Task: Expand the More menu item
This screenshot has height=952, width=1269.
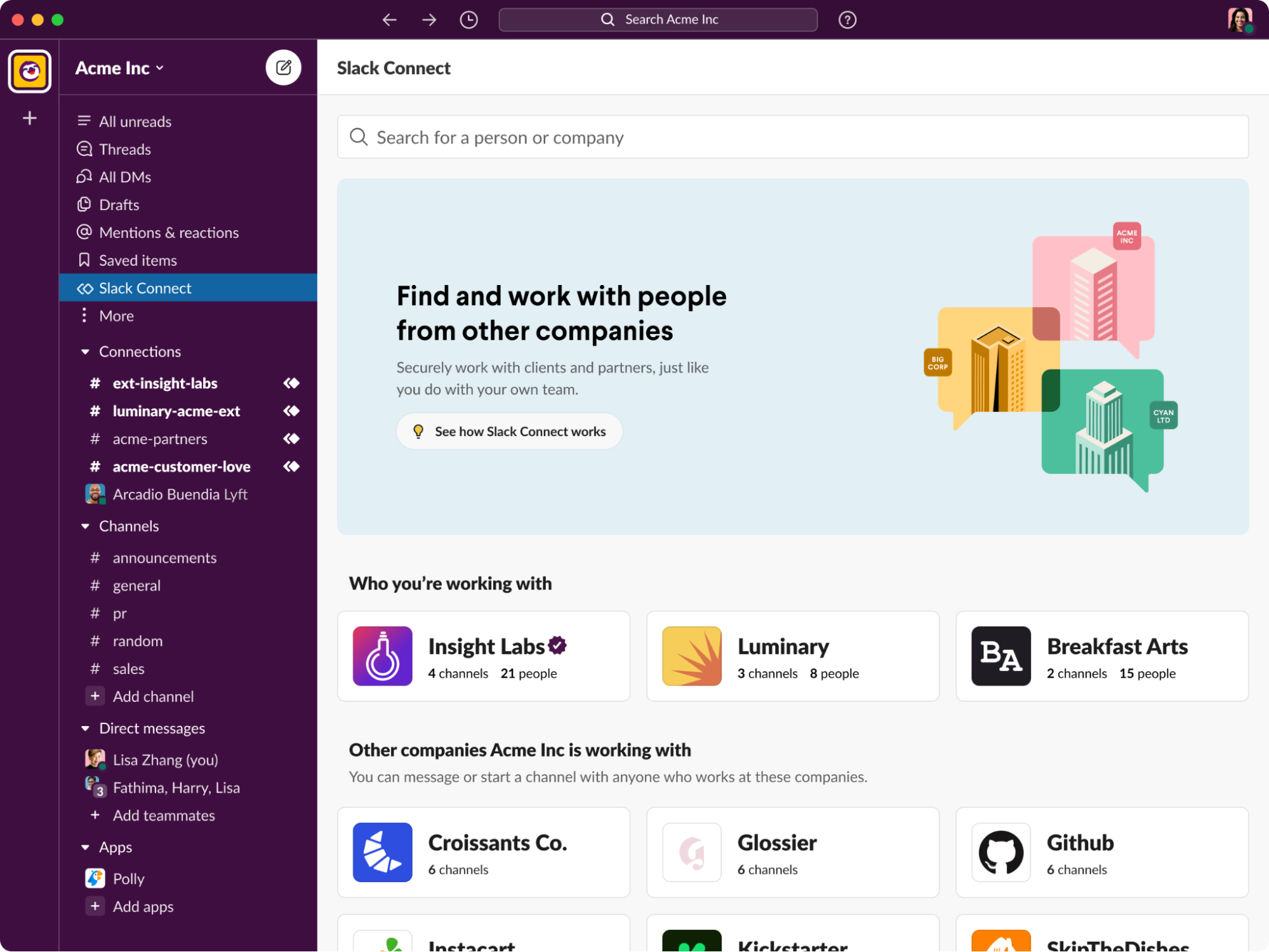Action: coord(188,315)
